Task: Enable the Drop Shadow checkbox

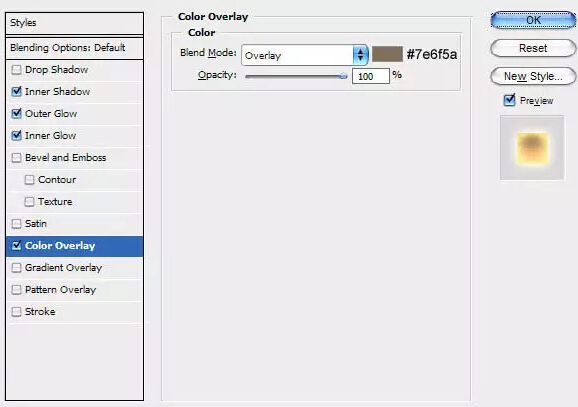Action: [x=16, y=70]
